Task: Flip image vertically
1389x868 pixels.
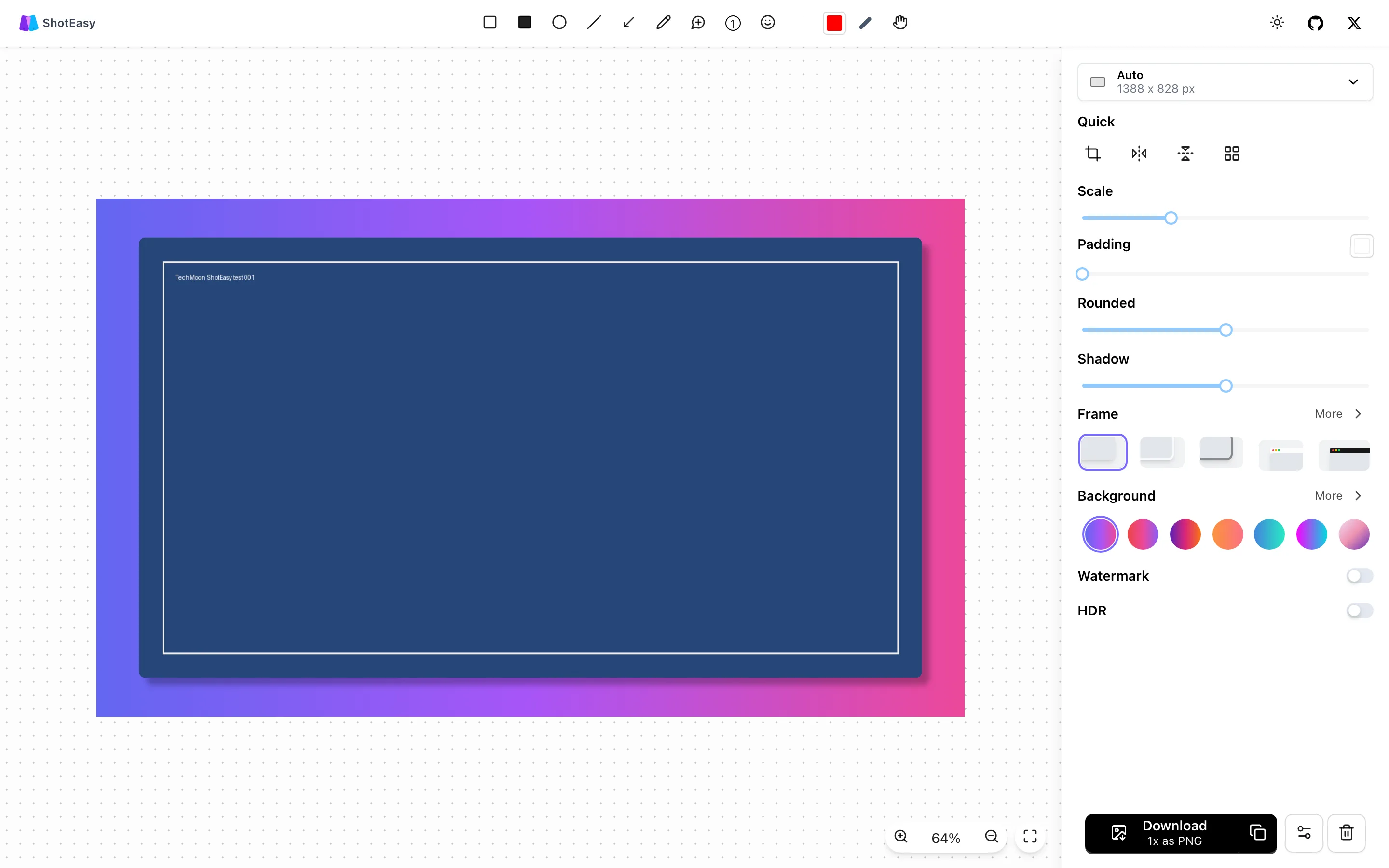Action: click(1185, 153)
